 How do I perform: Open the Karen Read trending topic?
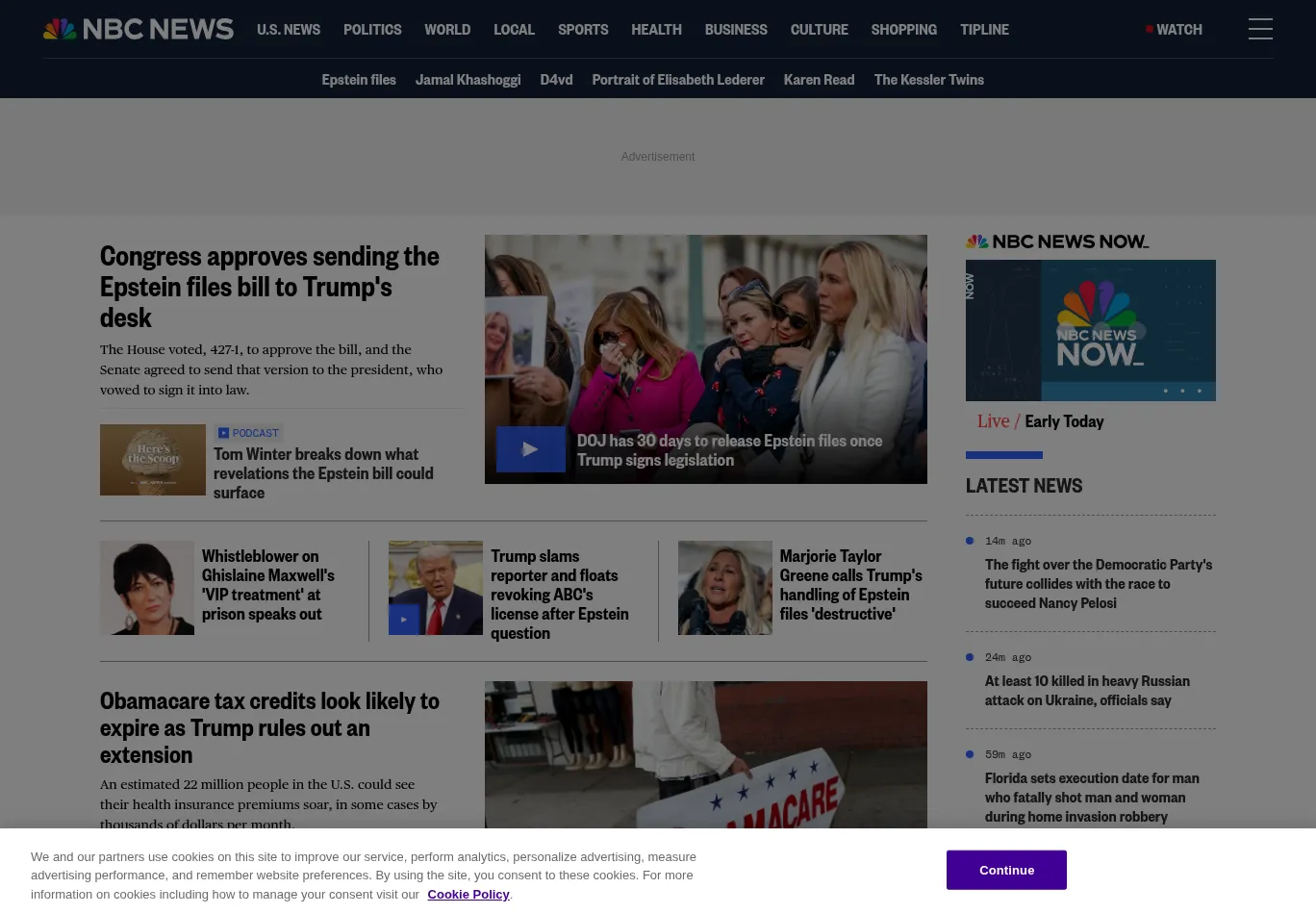coord(819,79)
